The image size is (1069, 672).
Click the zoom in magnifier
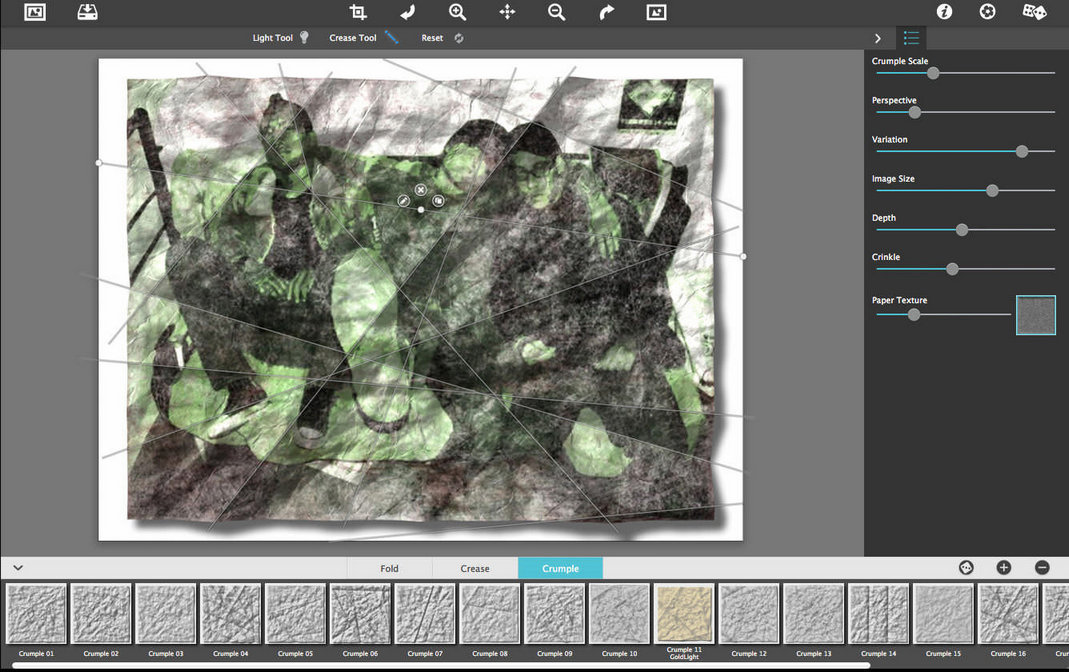click(x=457, y=12)
